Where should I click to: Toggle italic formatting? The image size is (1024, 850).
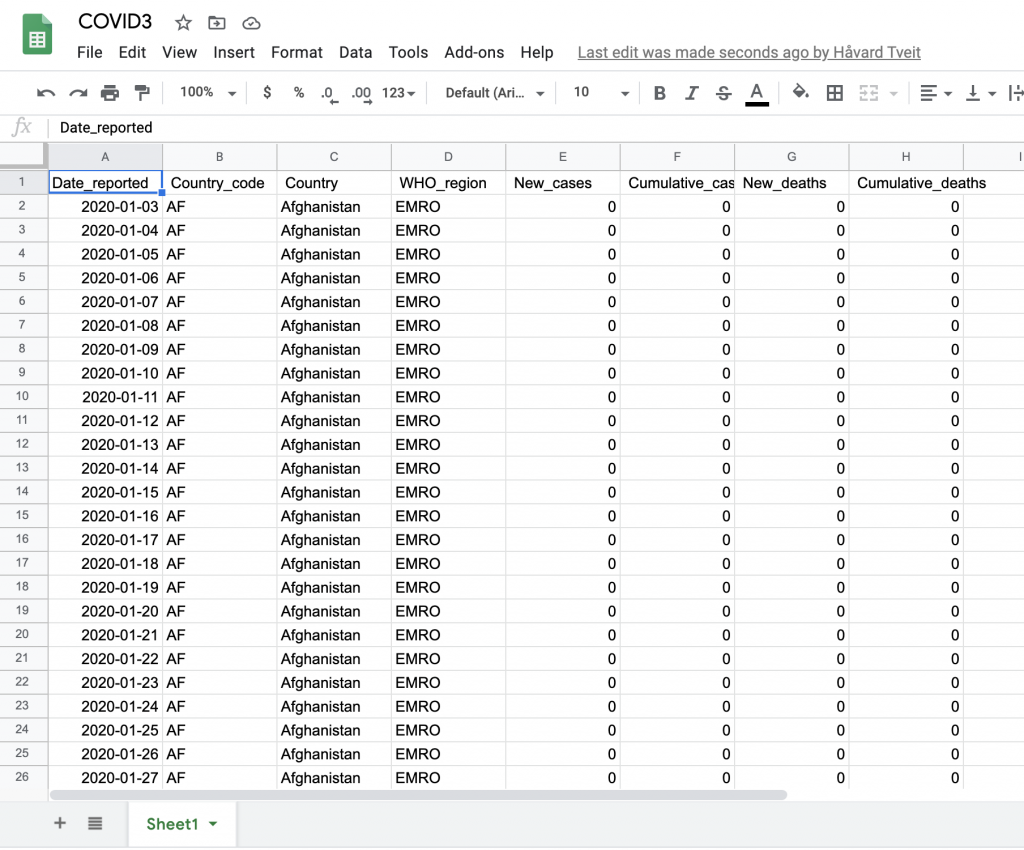[692, 93]
